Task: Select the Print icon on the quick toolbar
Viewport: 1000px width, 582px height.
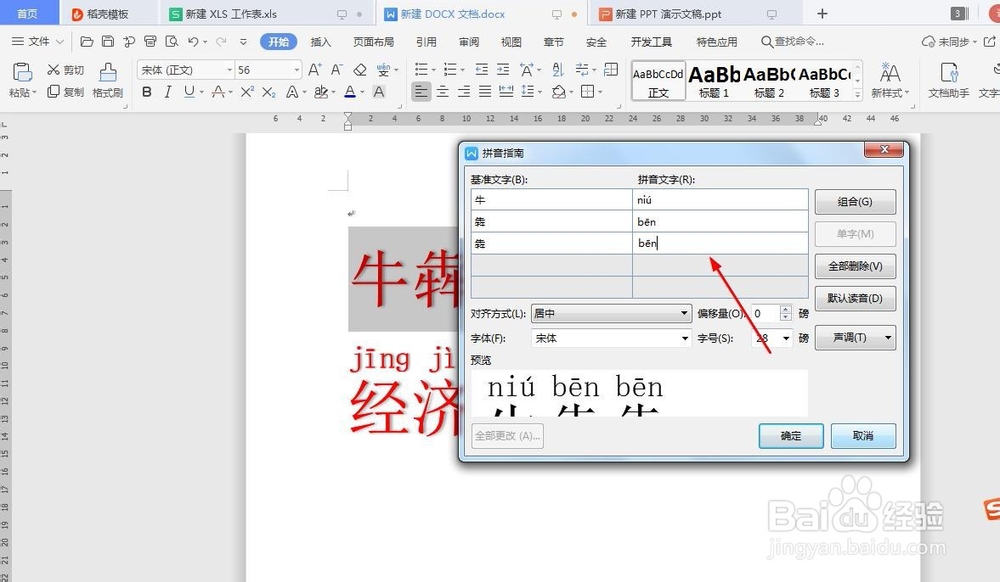Action: tap(150, 41)
